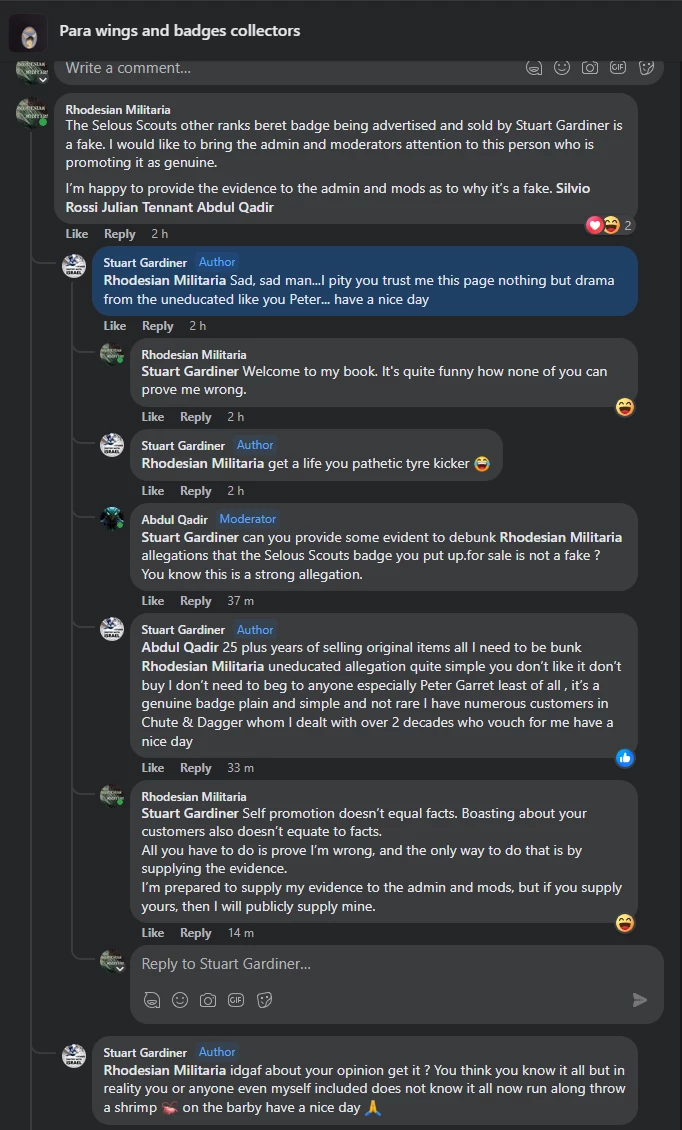Open sticker picker in the Stuart Gardiner reply box
The image size is (682, 1130).
tap(265, 1000)
